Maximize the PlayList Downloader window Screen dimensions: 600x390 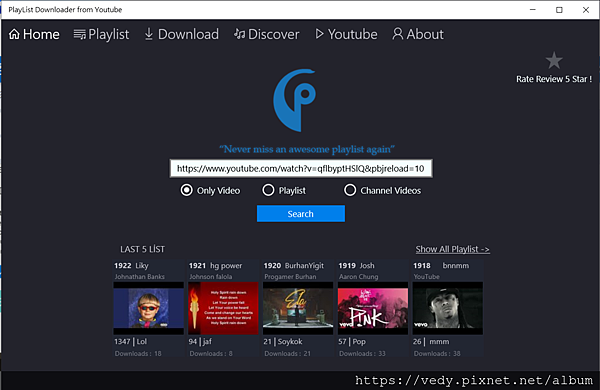click(x=559, y=10)
